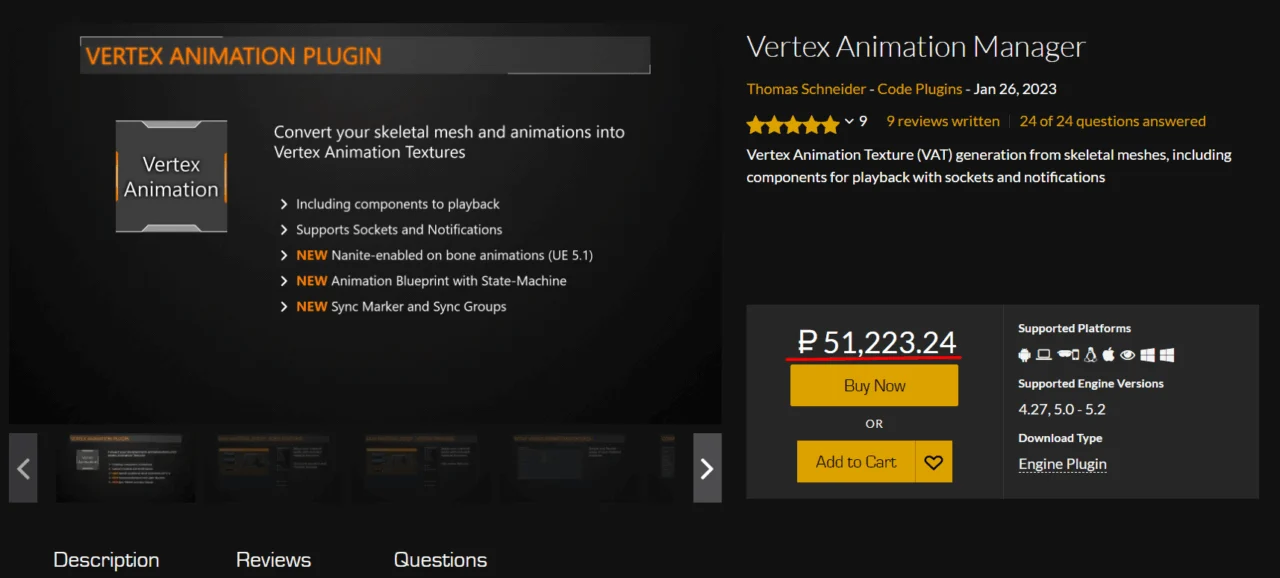The height and width of the screenshot is (578, 1280).
Task: Click engine versions 4.27, 5.0 - 5.2
Action: [1062, 409]
